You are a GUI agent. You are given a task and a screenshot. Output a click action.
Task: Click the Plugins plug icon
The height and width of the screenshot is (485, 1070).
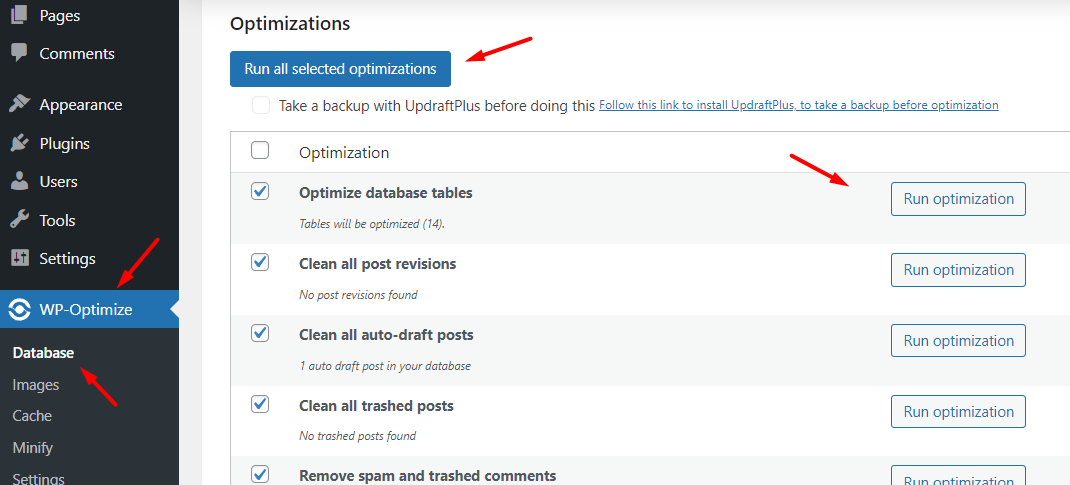pyautogui.click(x=19, y=143)
